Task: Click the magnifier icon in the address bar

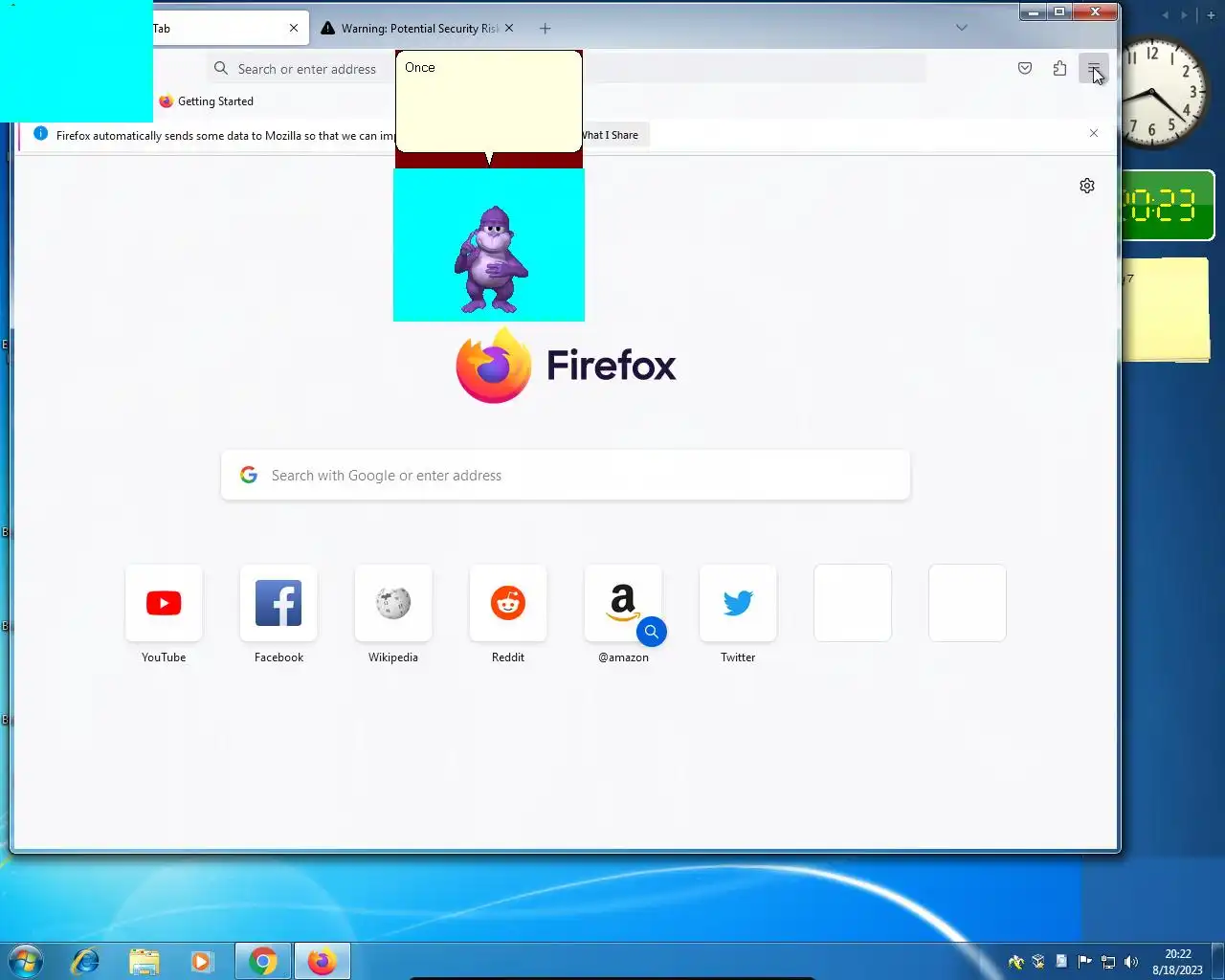Action: 221,69
